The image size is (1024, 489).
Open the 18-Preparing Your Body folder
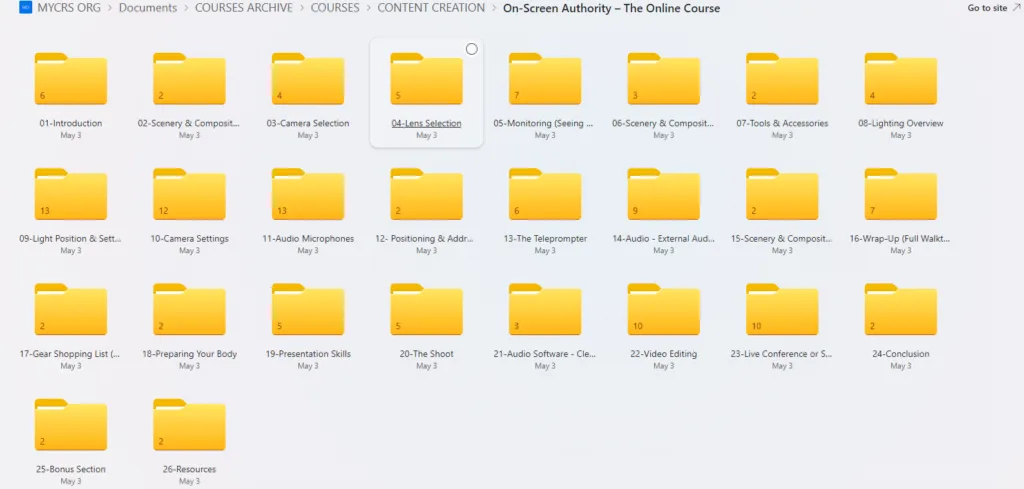(x=189, y=310)
